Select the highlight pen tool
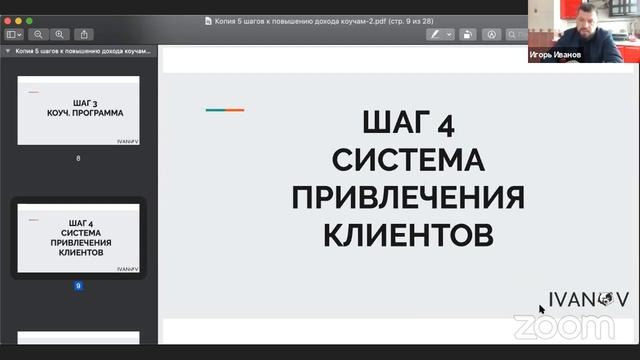The height and width of the screenshot is (360, 640). 435,35
